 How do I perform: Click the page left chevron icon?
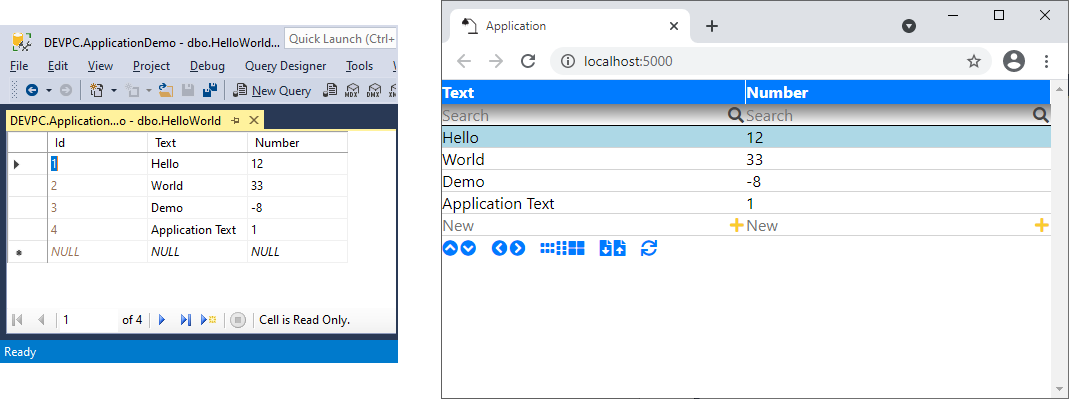(499, 248)
